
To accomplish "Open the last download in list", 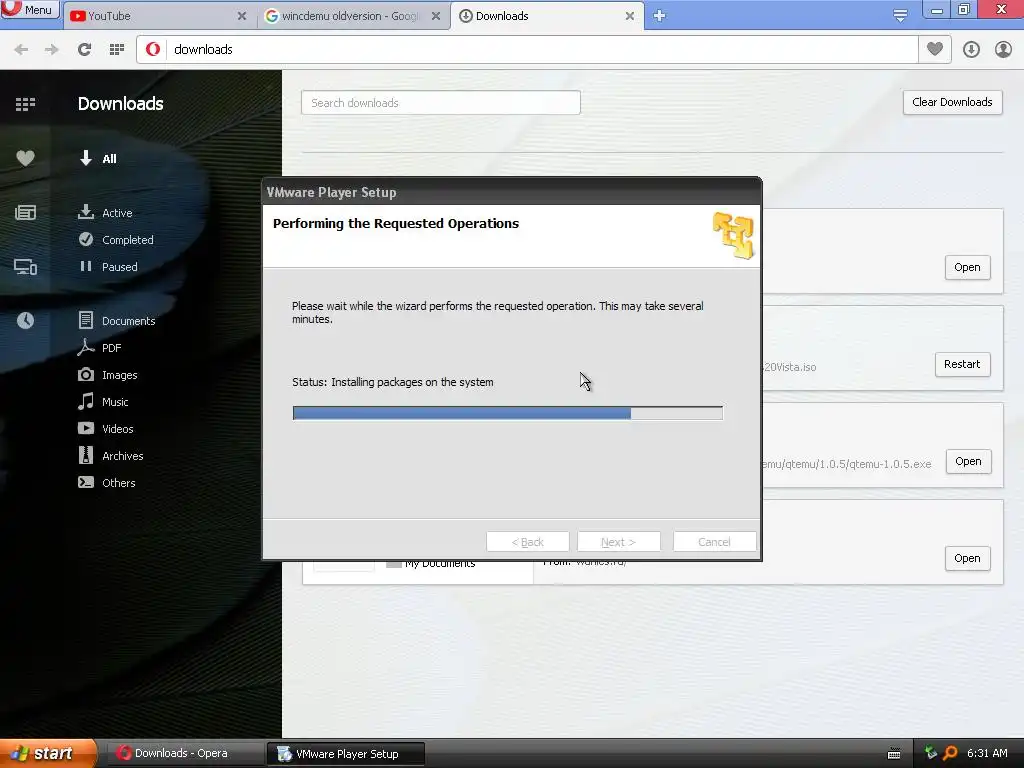I will click(967, 558).
